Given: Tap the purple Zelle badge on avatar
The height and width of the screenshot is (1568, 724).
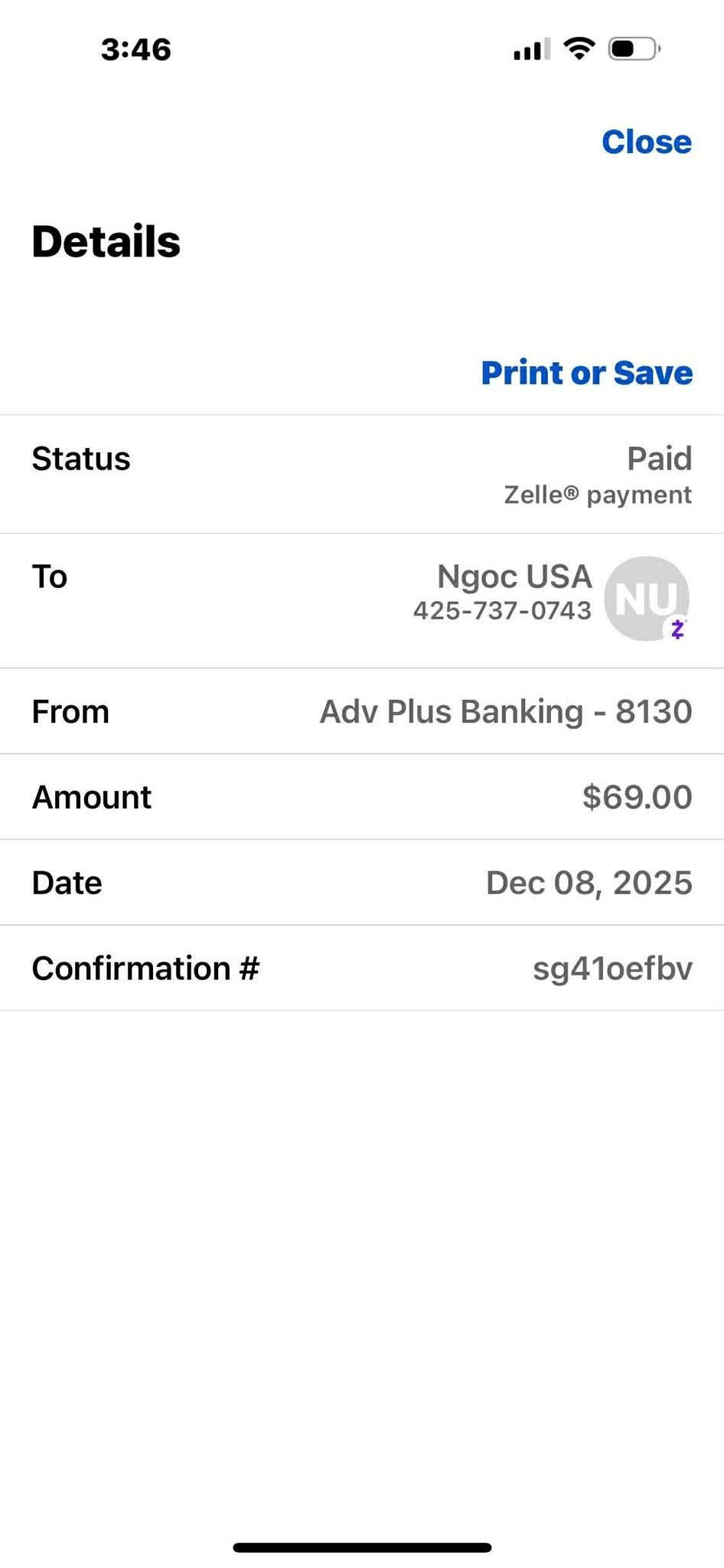Looking at the screenshot, I should click(x=677, y=629).
